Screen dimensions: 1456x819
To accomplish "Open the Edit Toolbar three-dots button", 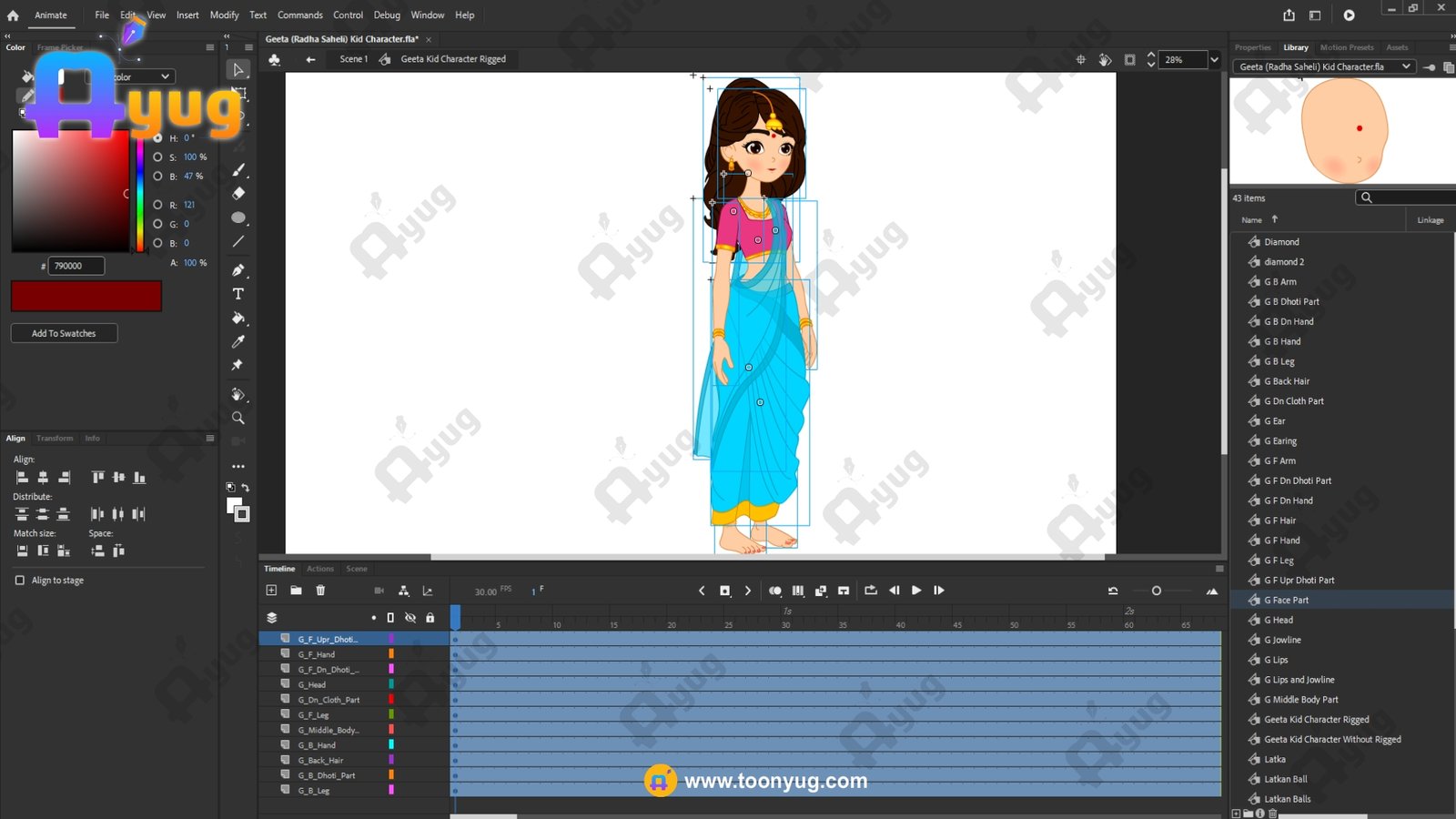I will [x=238, y=466].
